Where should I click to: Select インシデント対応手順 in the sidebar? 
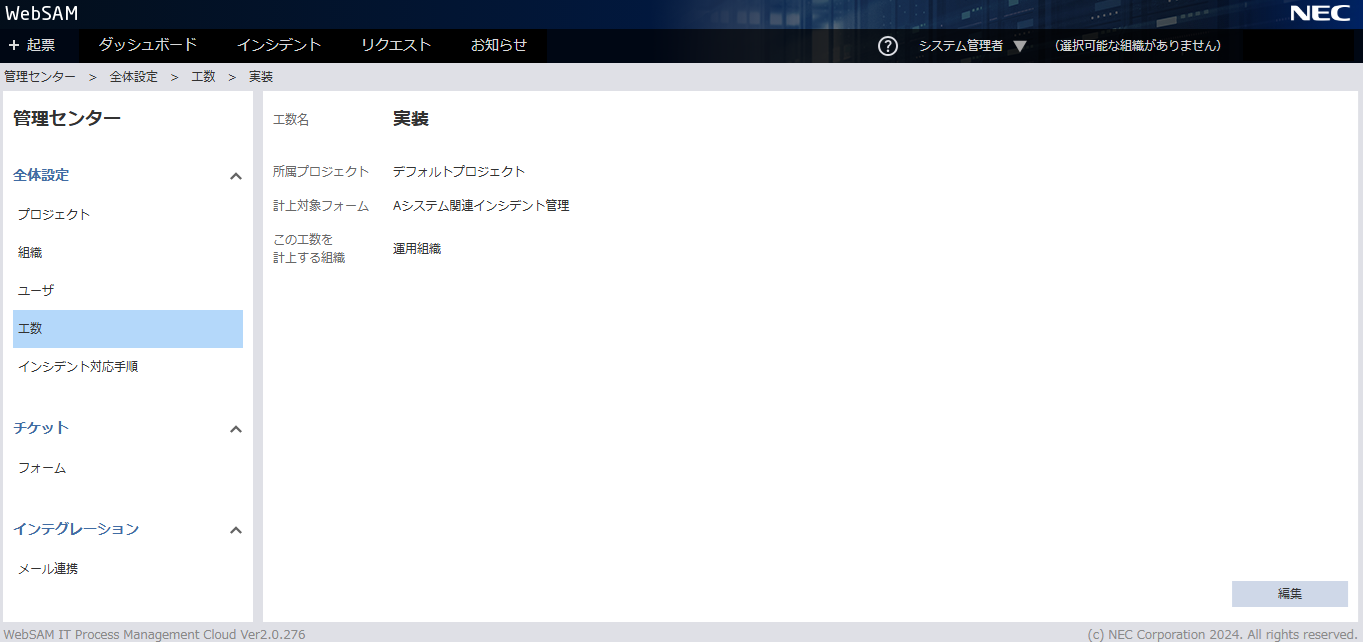pos(78,367)
